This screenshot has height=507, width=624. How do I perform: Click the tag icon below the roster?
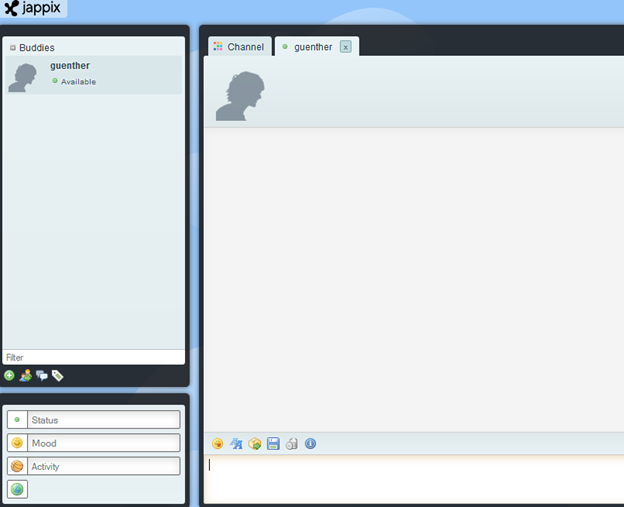pos(58,376)
